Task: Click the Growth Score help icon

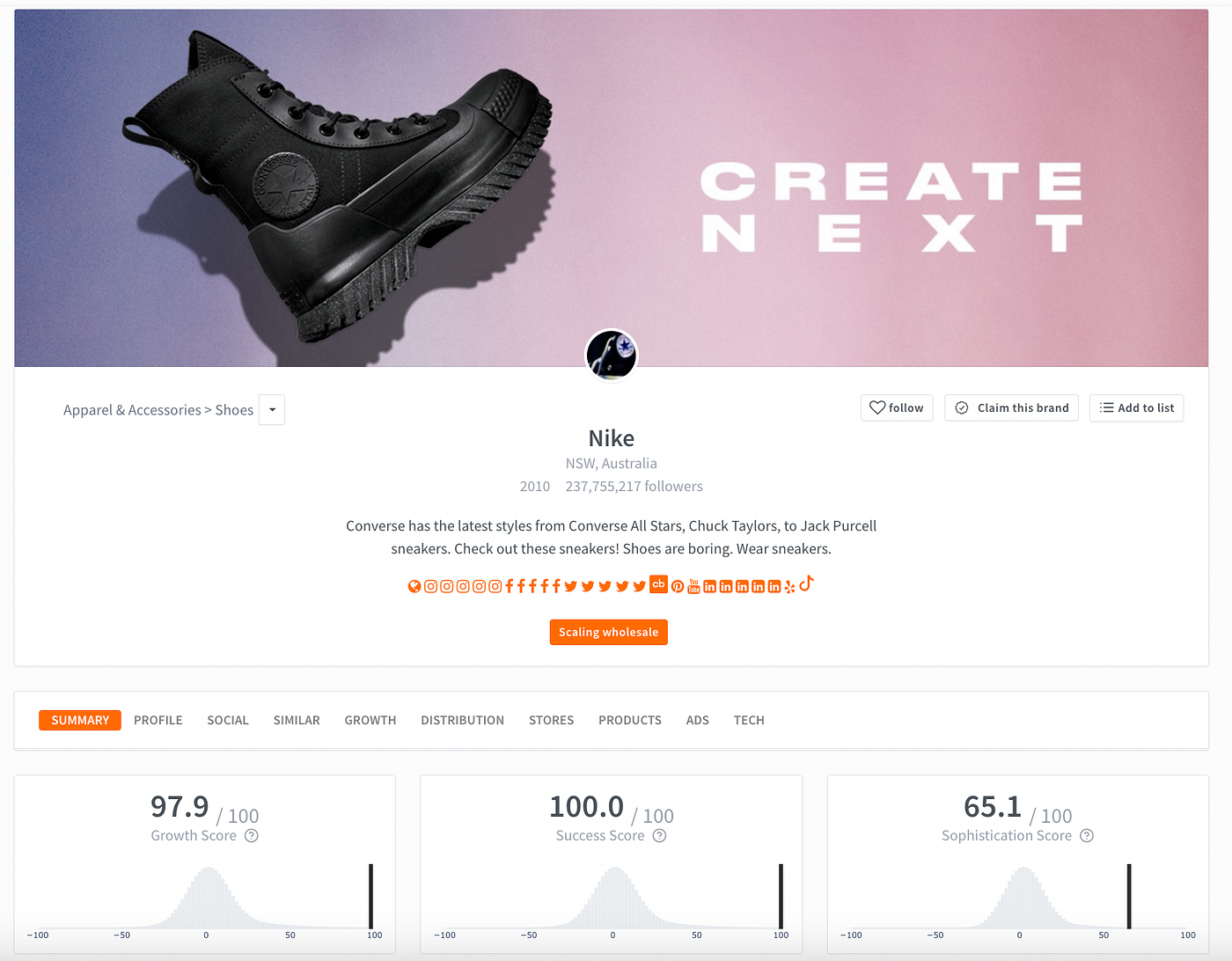Action: pyautogui.click(x=252, y=836)
